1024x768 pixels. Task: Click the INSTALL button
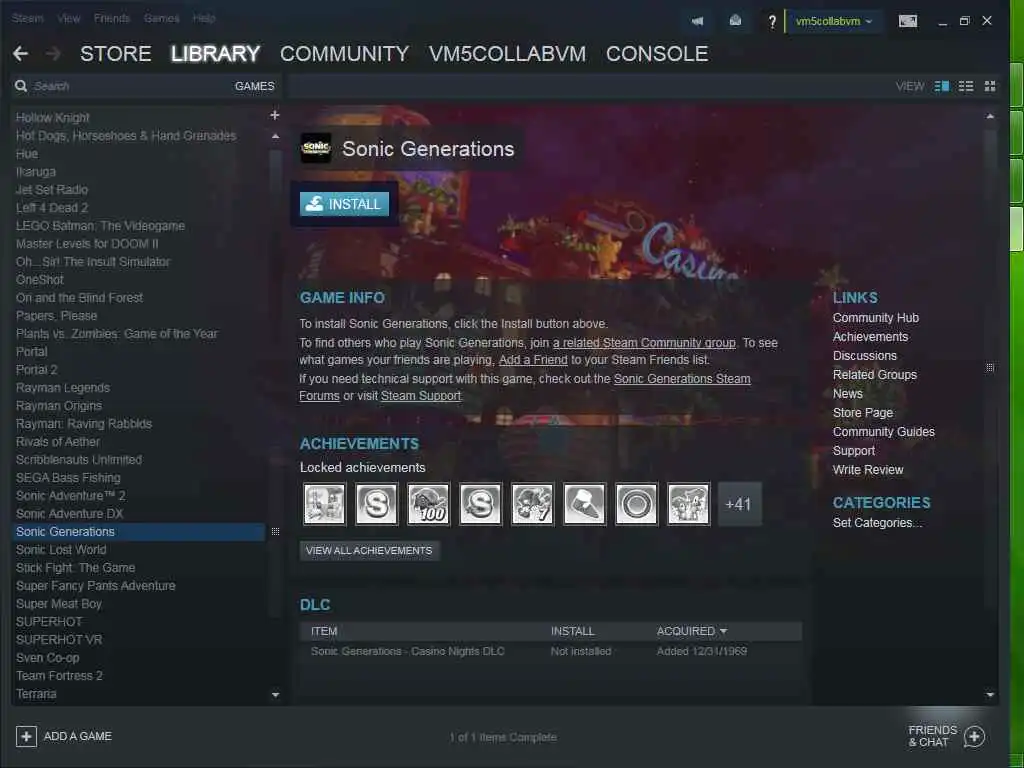[x=344, y=204]
